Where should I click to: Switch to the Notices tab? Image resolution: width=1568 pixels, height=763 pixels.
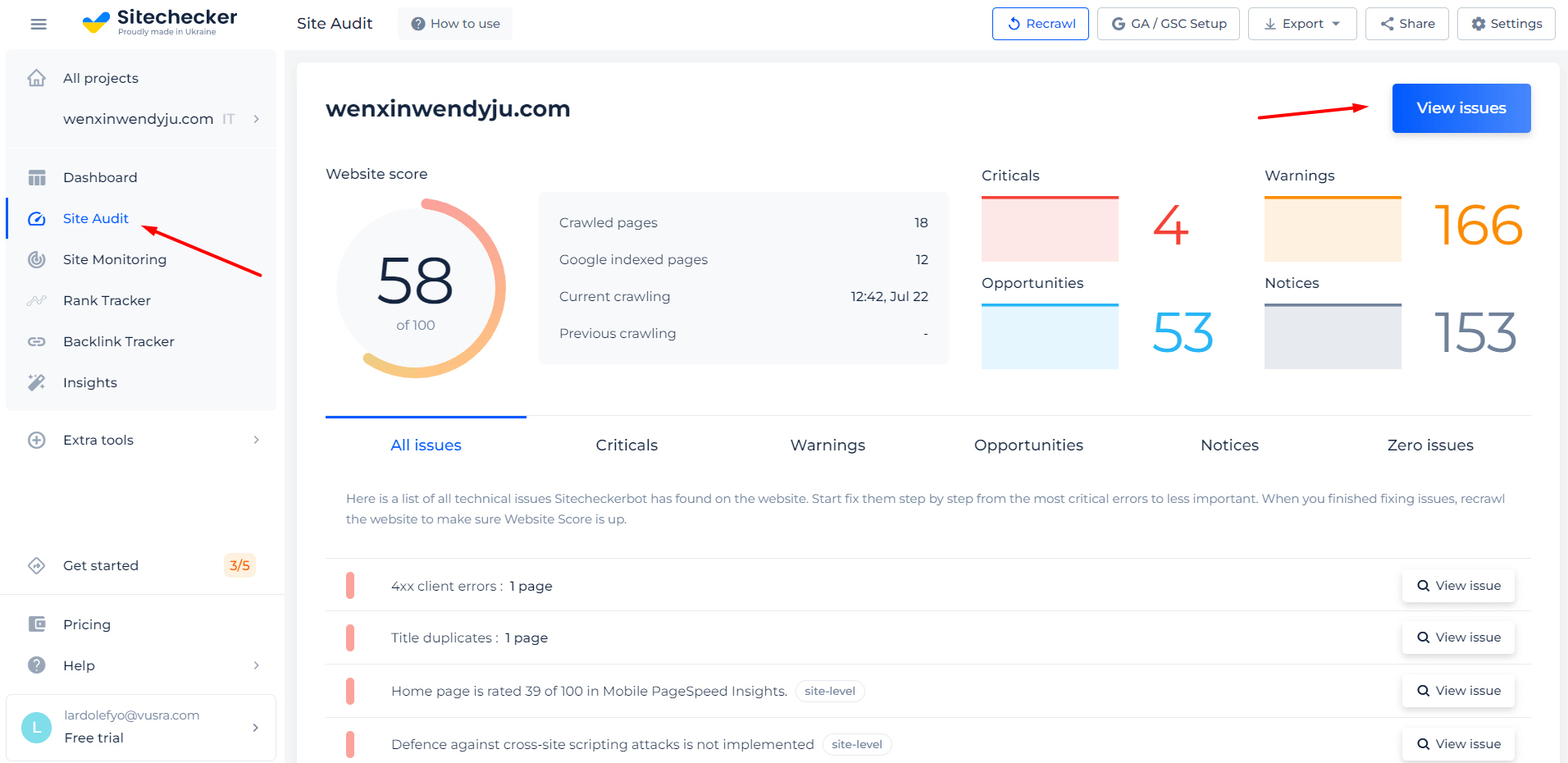pyautogui.click(x=1229, y=445)
